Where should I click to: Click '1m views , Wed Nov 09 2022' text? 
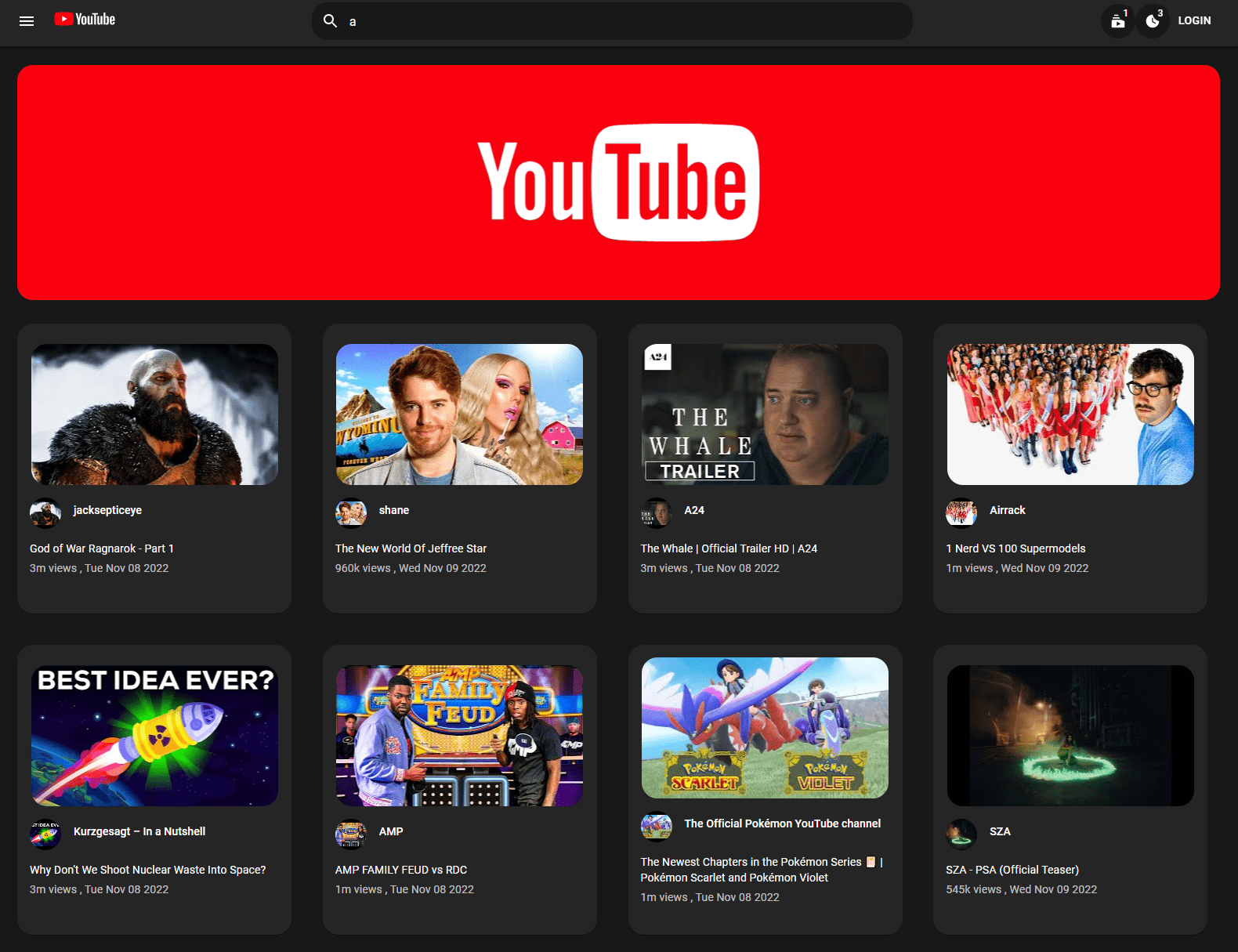[x=1017, y=568]
